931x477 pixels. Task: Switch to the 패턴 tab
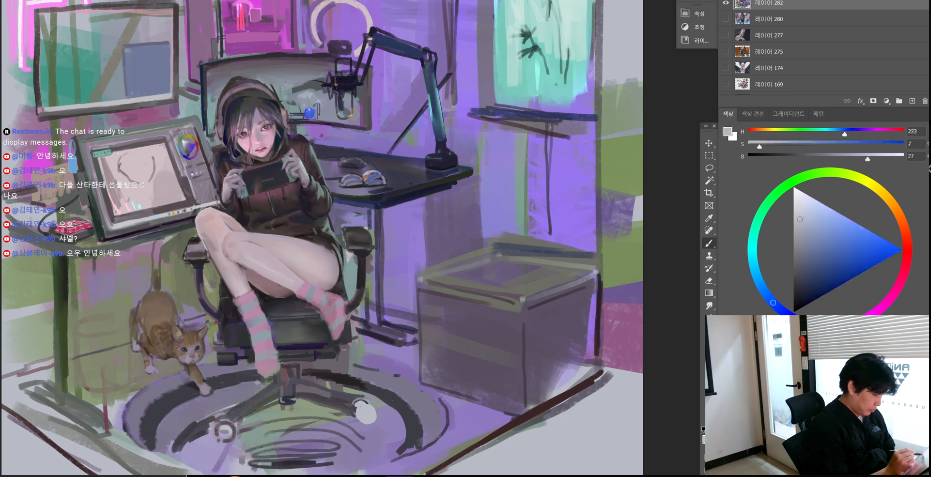point(818,113)
